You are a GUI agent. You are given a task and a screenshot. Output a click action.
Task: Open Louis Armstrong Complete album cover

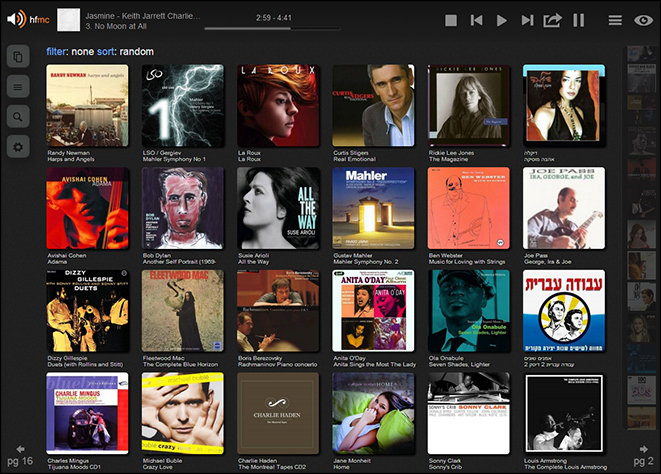(564, 413)
